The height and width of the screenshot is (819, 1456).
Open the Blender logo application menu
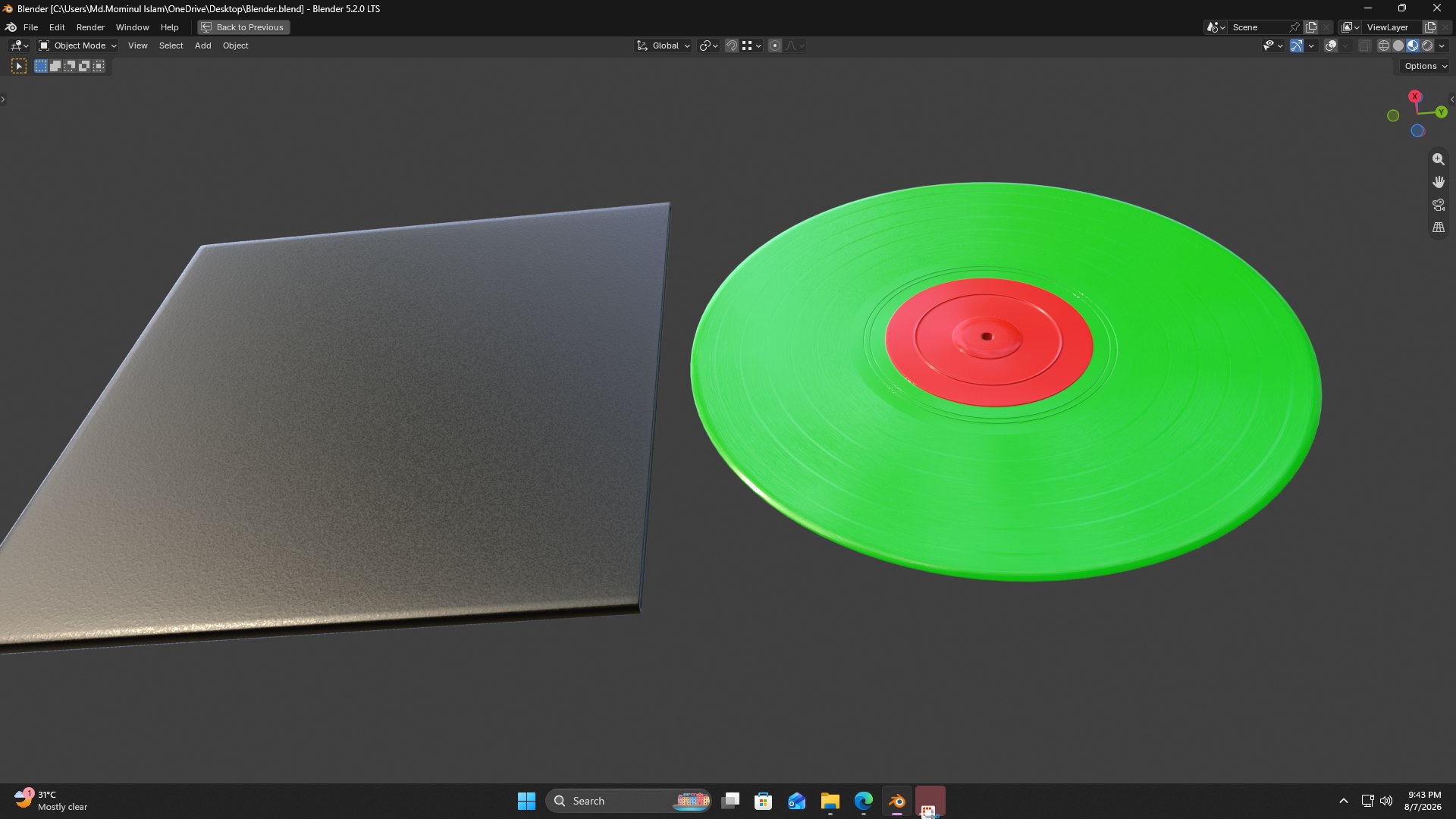[11, 27]
